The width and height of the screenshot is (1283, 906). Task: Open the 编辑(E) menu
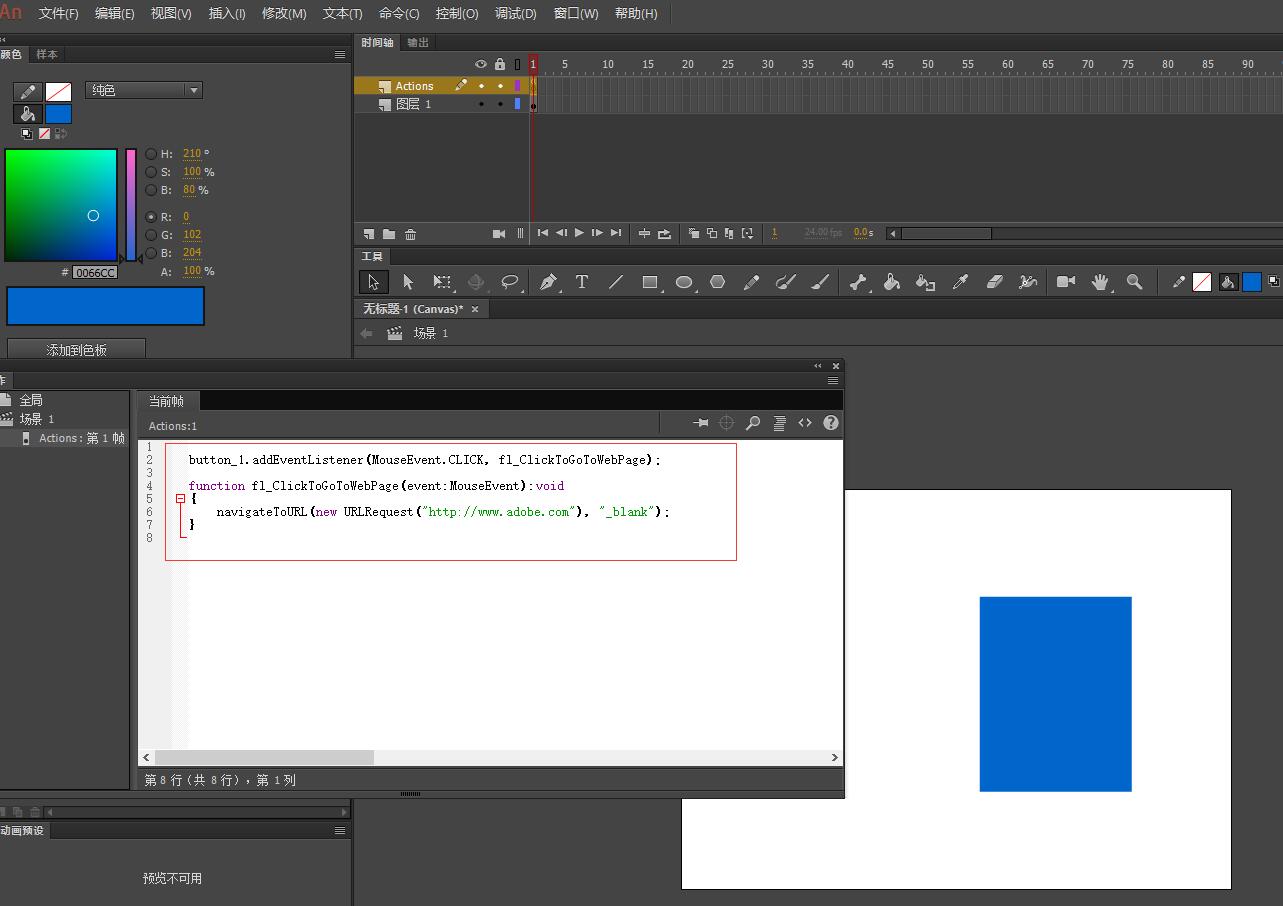point(115,13)
